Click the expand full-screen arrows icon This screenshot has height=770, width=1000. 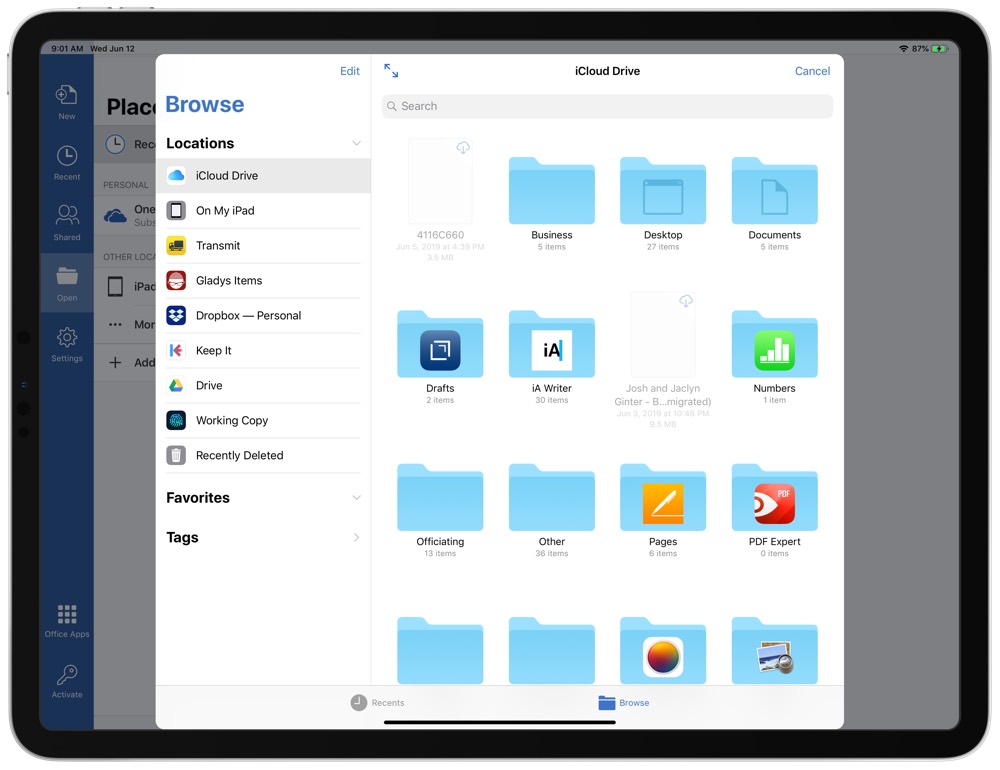pyautogui.click(x=391, y=71)
